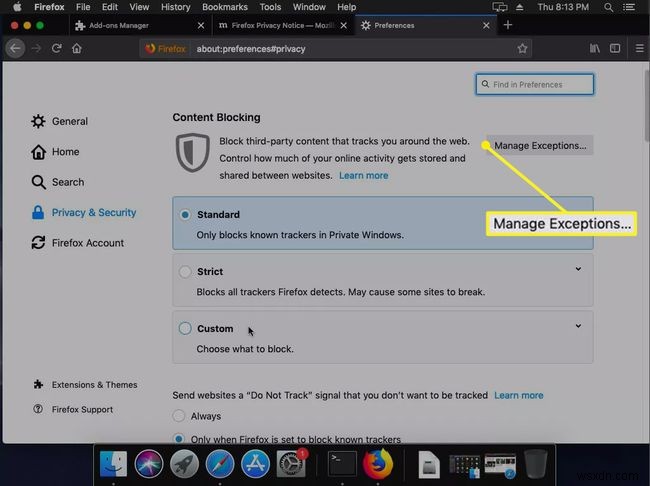Open the Library toolbar icon

[594, 49]
